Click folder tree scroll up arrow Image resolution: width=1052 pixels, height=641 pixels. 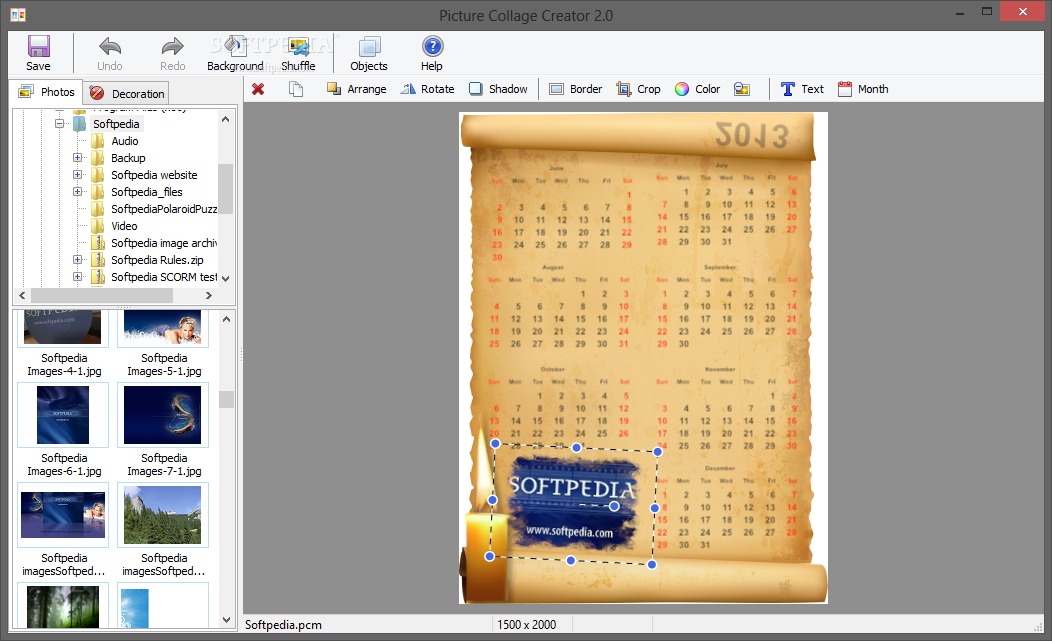click(225, 119)
